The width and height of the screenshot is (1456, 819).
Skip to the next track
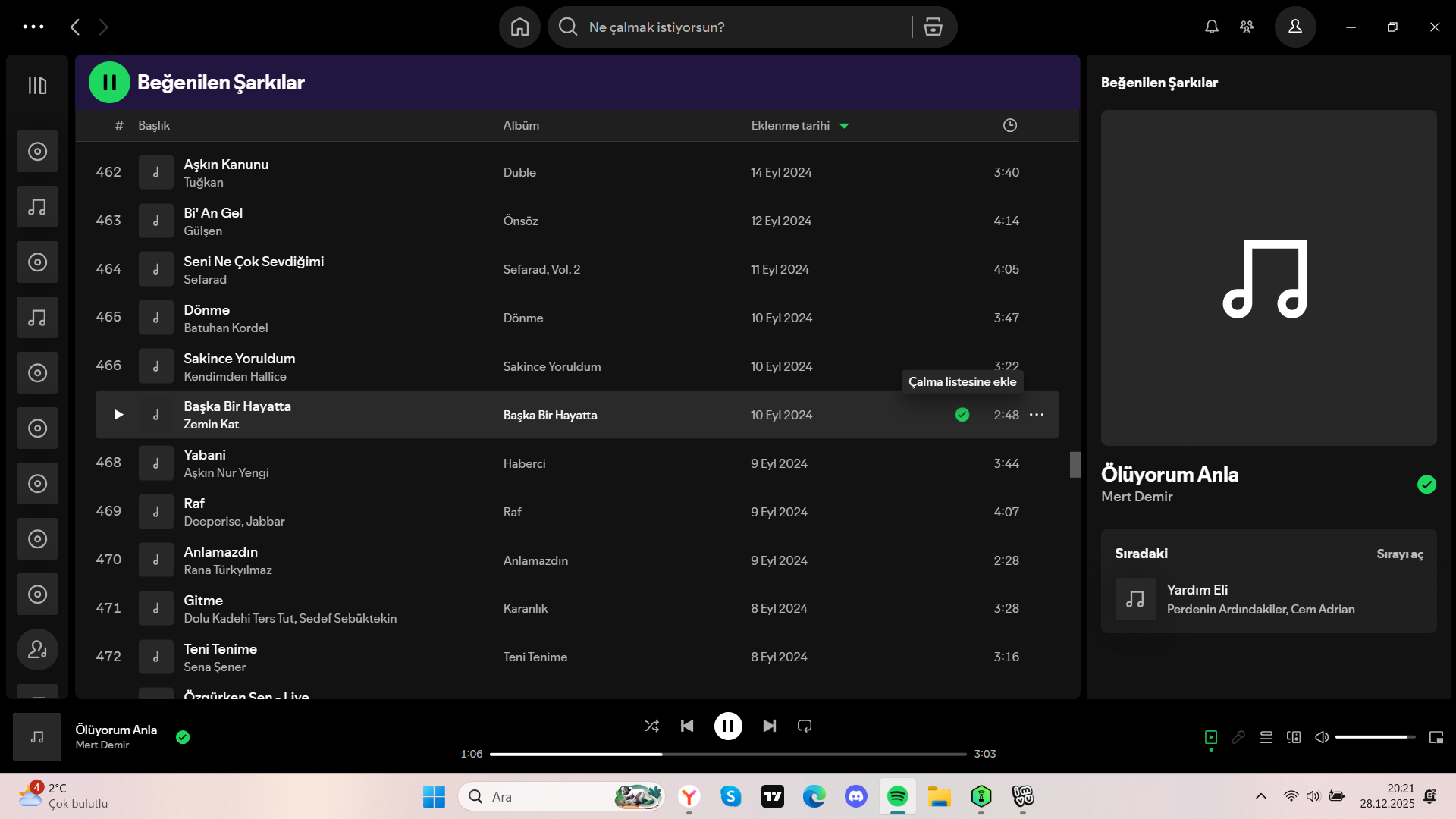tap(770, 726)
